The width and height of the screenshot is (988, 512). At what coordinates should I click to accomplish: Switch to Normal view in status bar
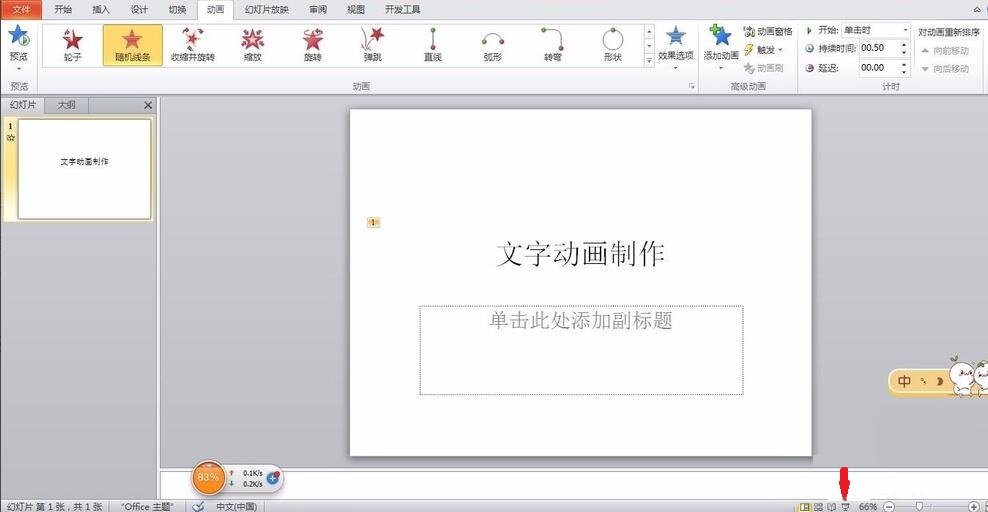click(805, 506)
